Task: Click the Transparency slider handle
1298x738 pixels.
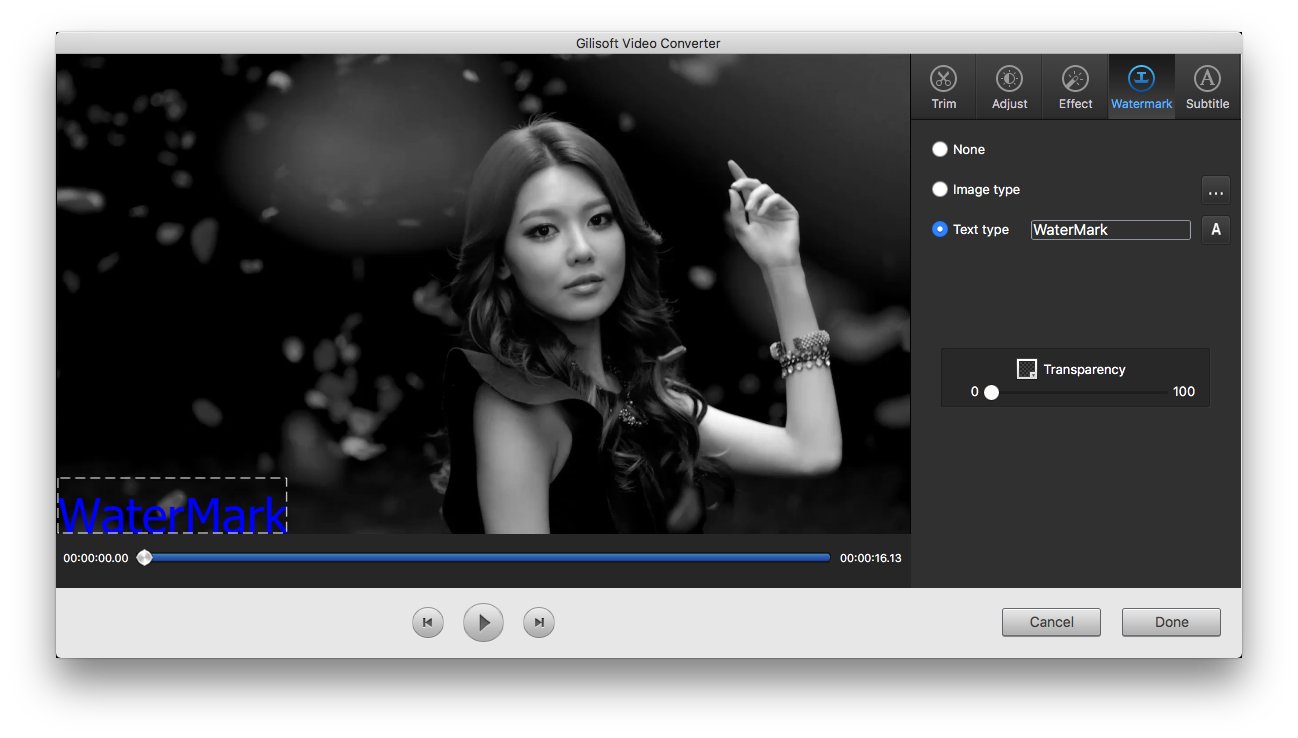Action: pyautogui.click(x=991, y=392)
